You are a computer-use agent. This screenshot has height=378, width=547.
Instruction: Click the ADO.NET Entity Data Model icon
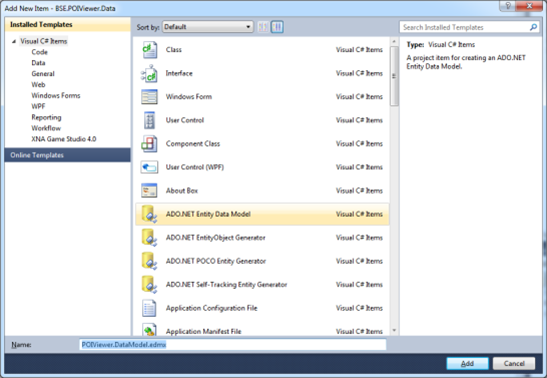(x=149, y=214)
